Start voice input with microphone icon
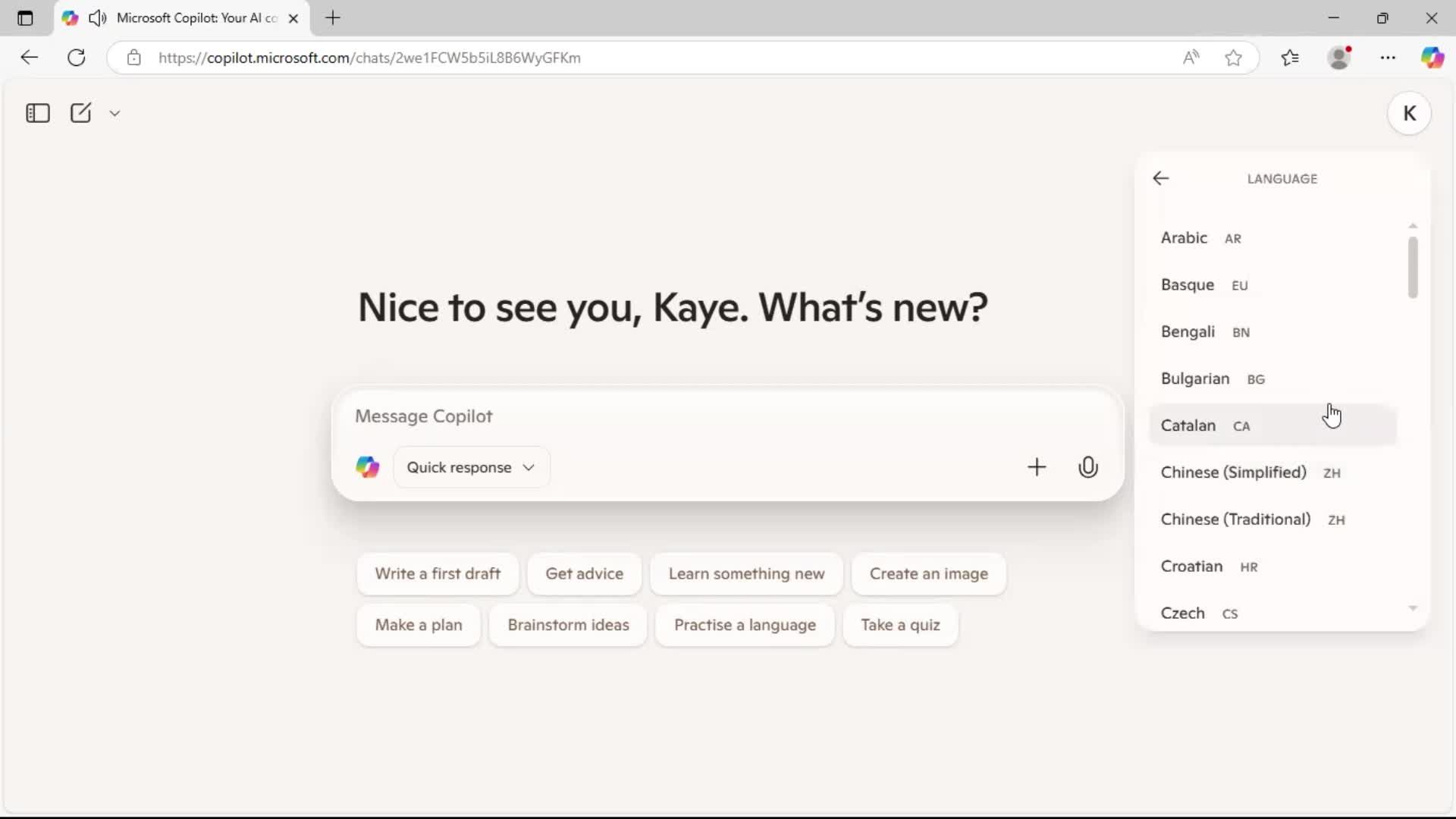Screen dimensions: 1456x819 [x=1088, y=467]
